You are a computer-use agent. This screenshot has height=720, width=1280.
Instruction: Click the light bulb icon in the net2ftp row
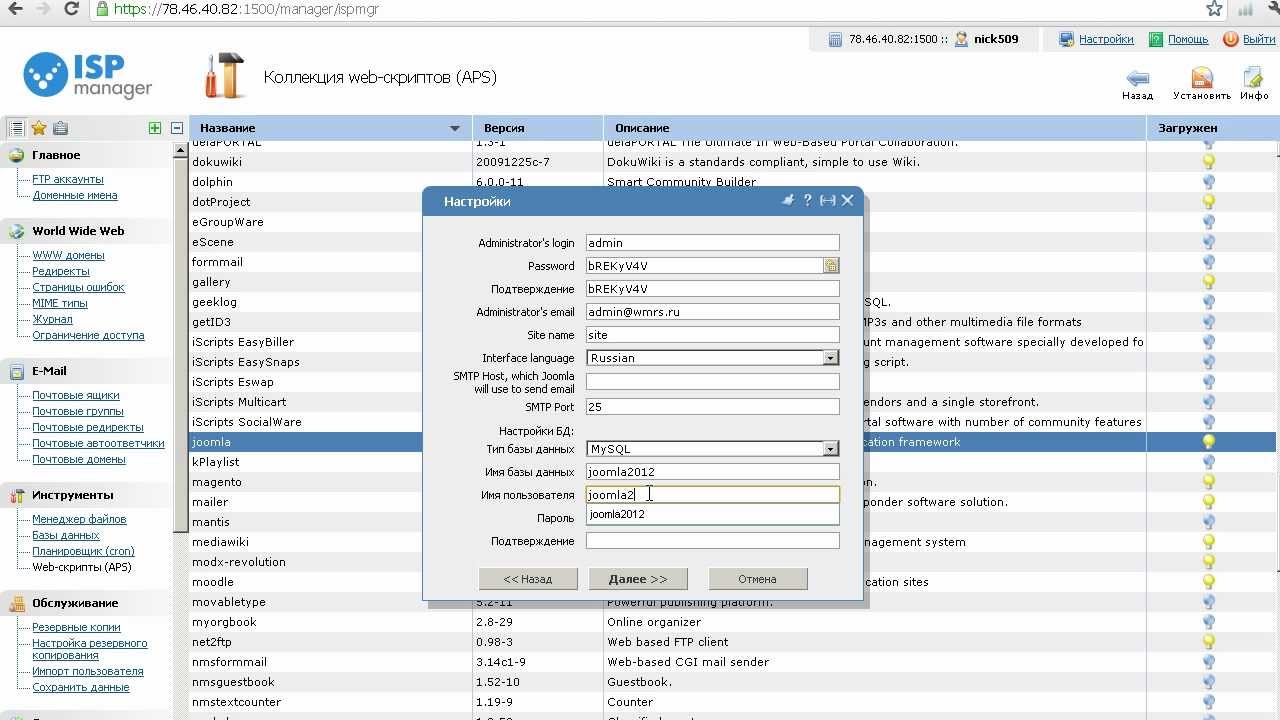1209,642
